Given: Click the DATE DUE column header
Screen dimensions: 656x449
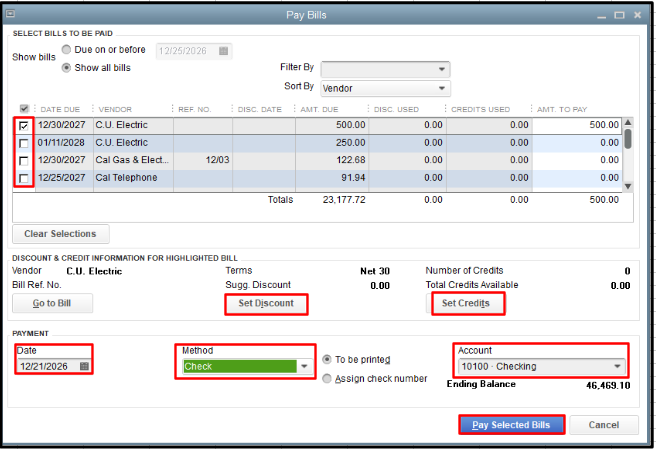Looking at the screenshot, I should (x=60, y=110).
